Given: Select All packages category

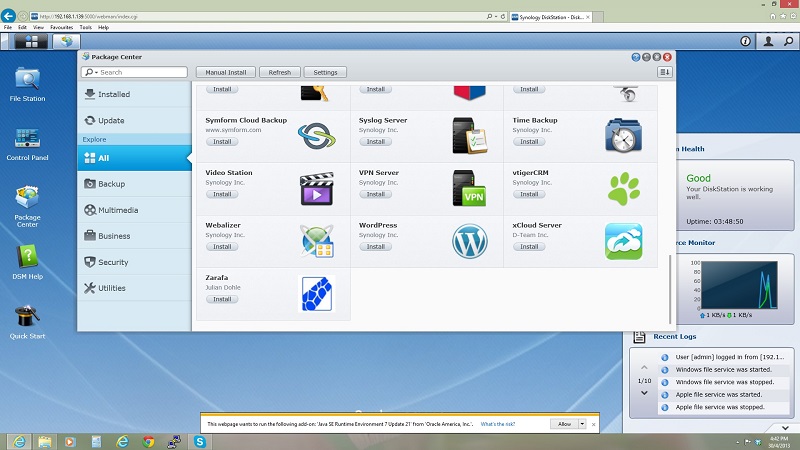Looking at the screenshot, I should [x=135, y=158].
